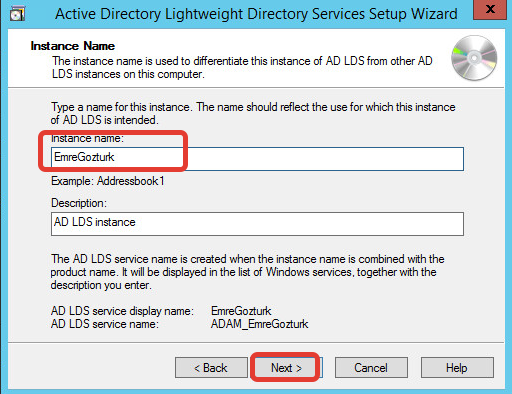The height and width of the screenshot is (394, 512).
Task: Click the wizard icon in the title bar
Action: coord(17,14)
